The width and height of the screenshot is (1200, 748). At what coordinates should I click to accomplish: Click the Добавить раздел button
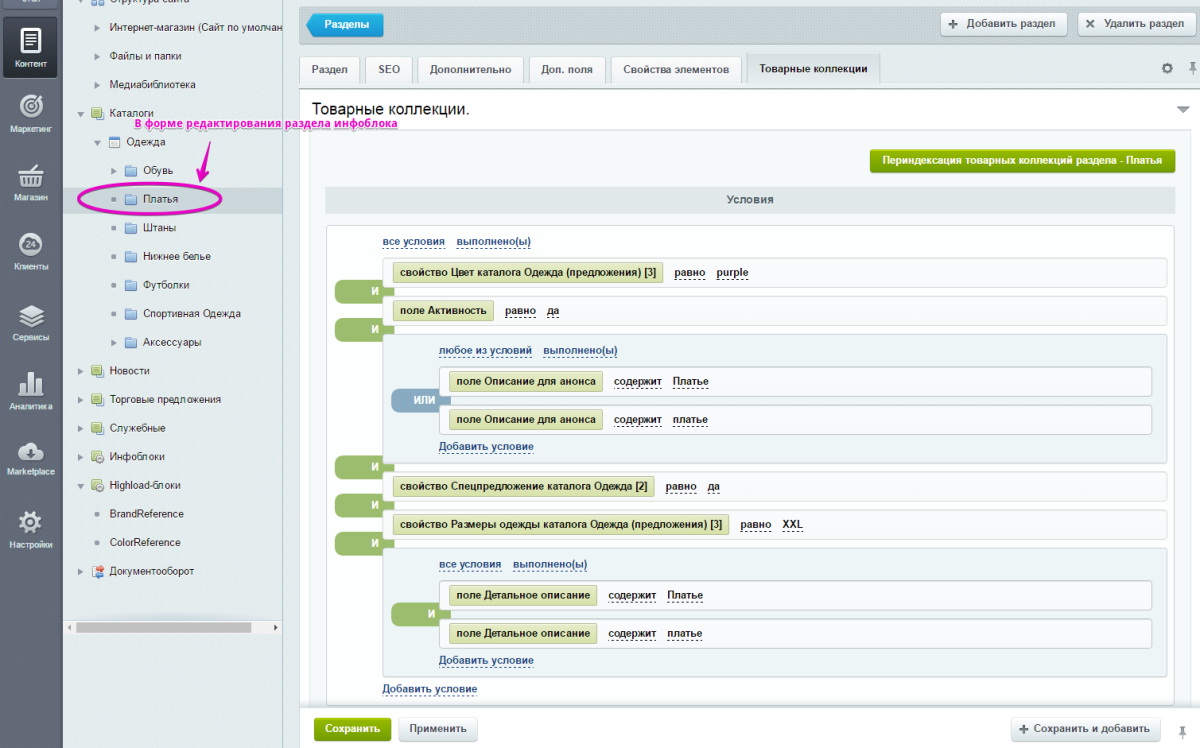[1003, 24]
